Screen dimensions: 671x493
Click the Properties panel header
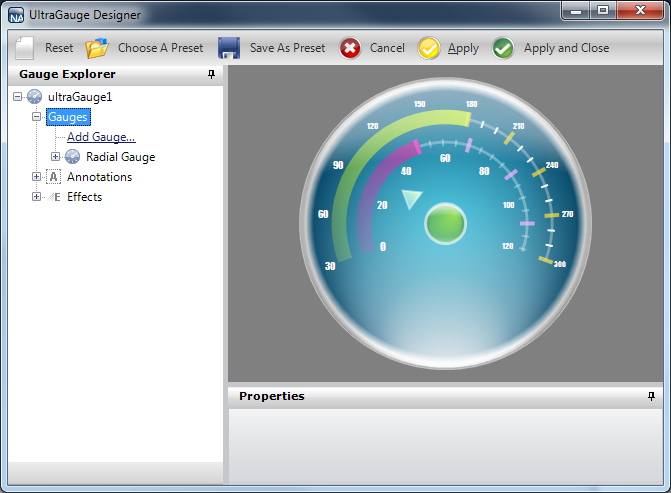click(445, 397)
